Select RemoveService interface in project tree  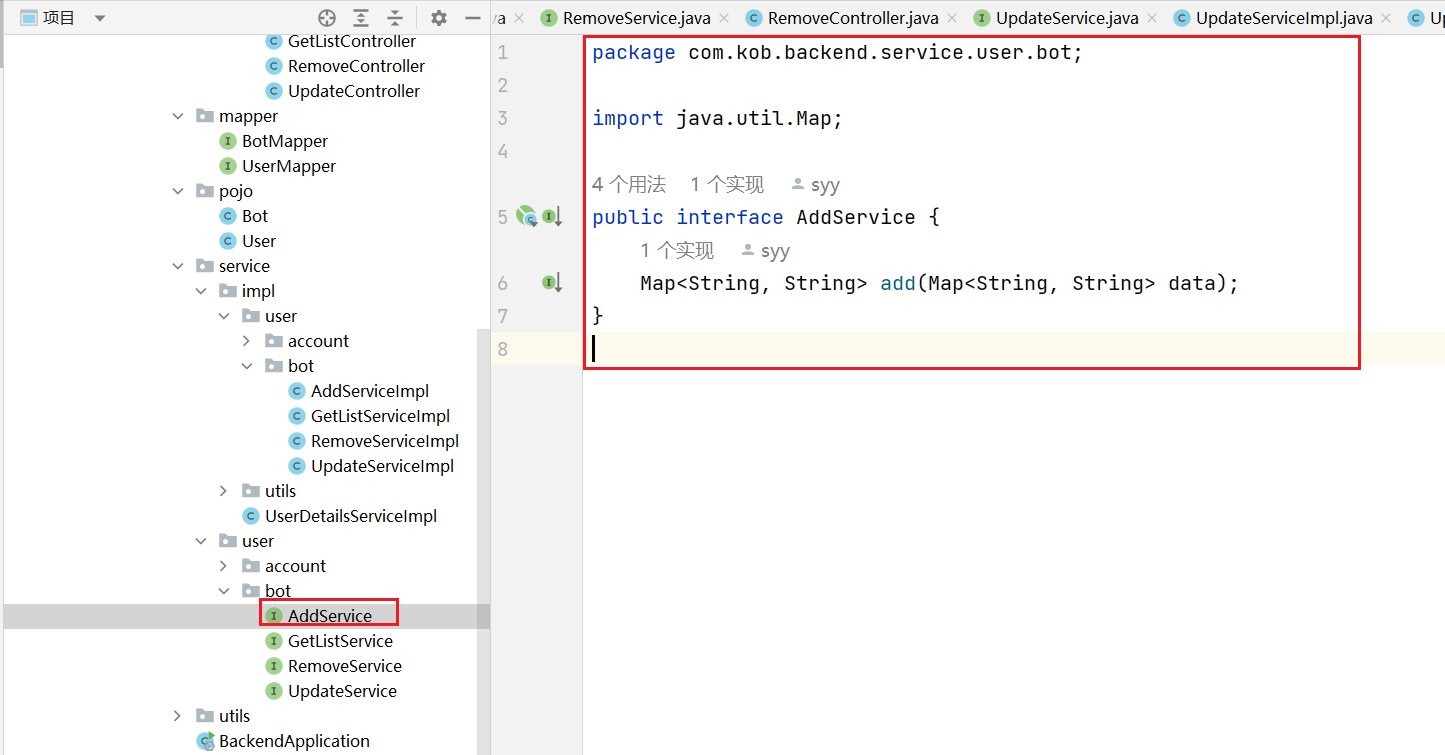point(345,666)
